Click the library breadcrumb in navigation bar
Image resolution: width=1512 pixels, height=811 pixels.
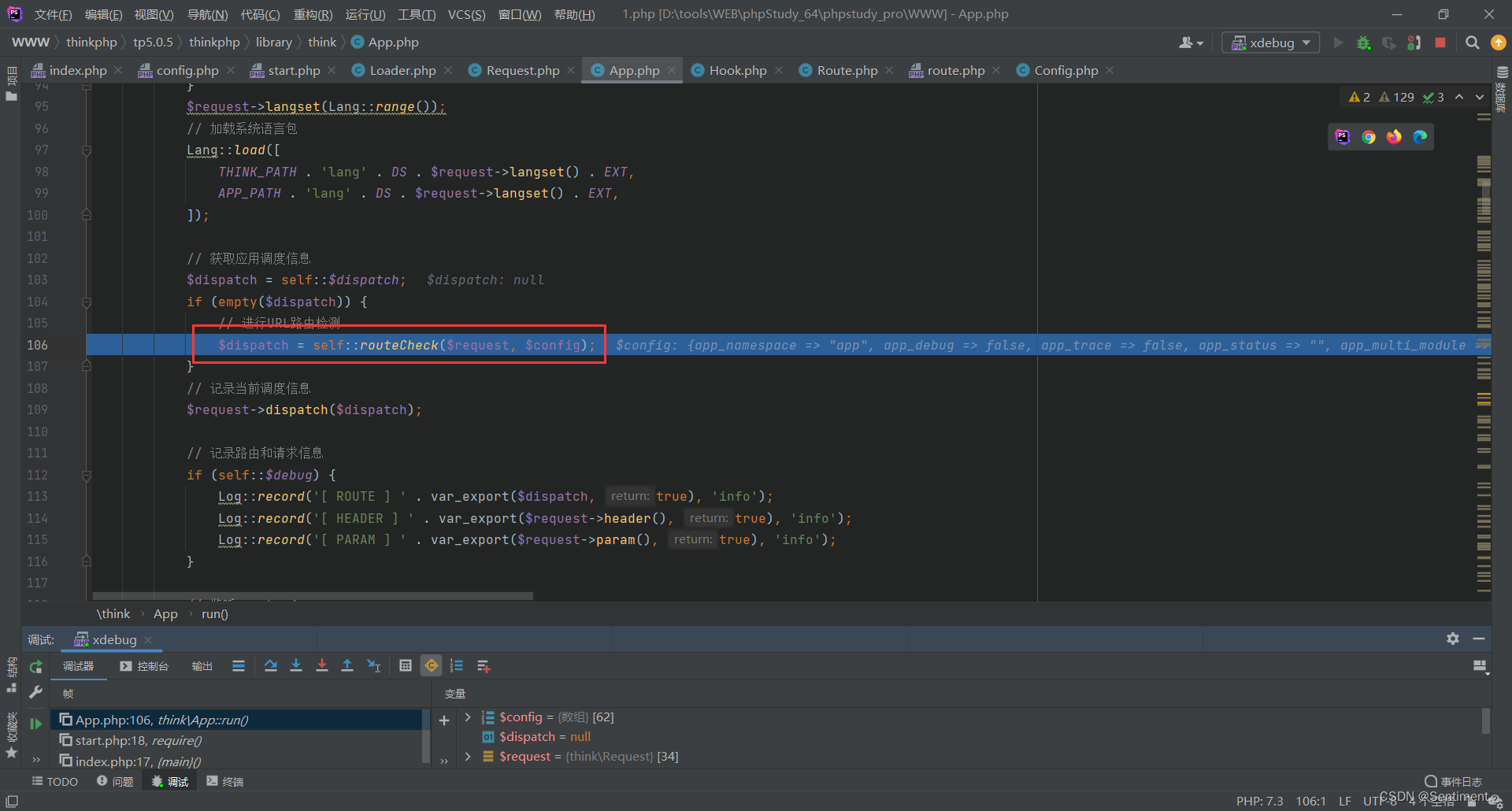(273, 43)
